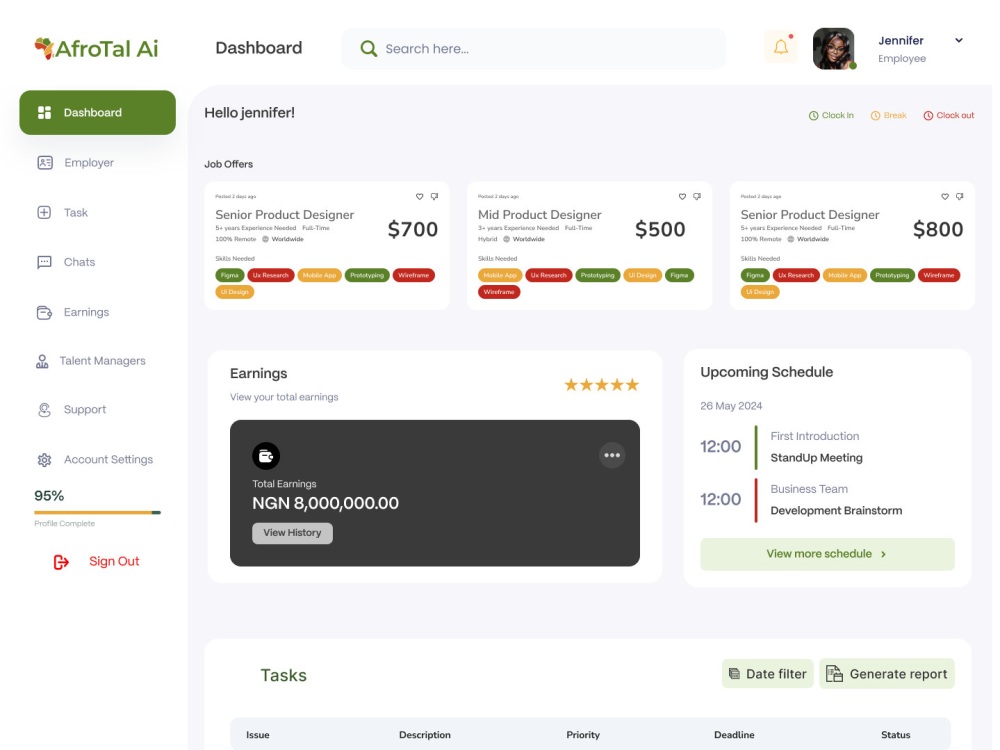This screenshot has height=750, width=1000.
Task: Click the Clock In button
Action: click(831, 115)
